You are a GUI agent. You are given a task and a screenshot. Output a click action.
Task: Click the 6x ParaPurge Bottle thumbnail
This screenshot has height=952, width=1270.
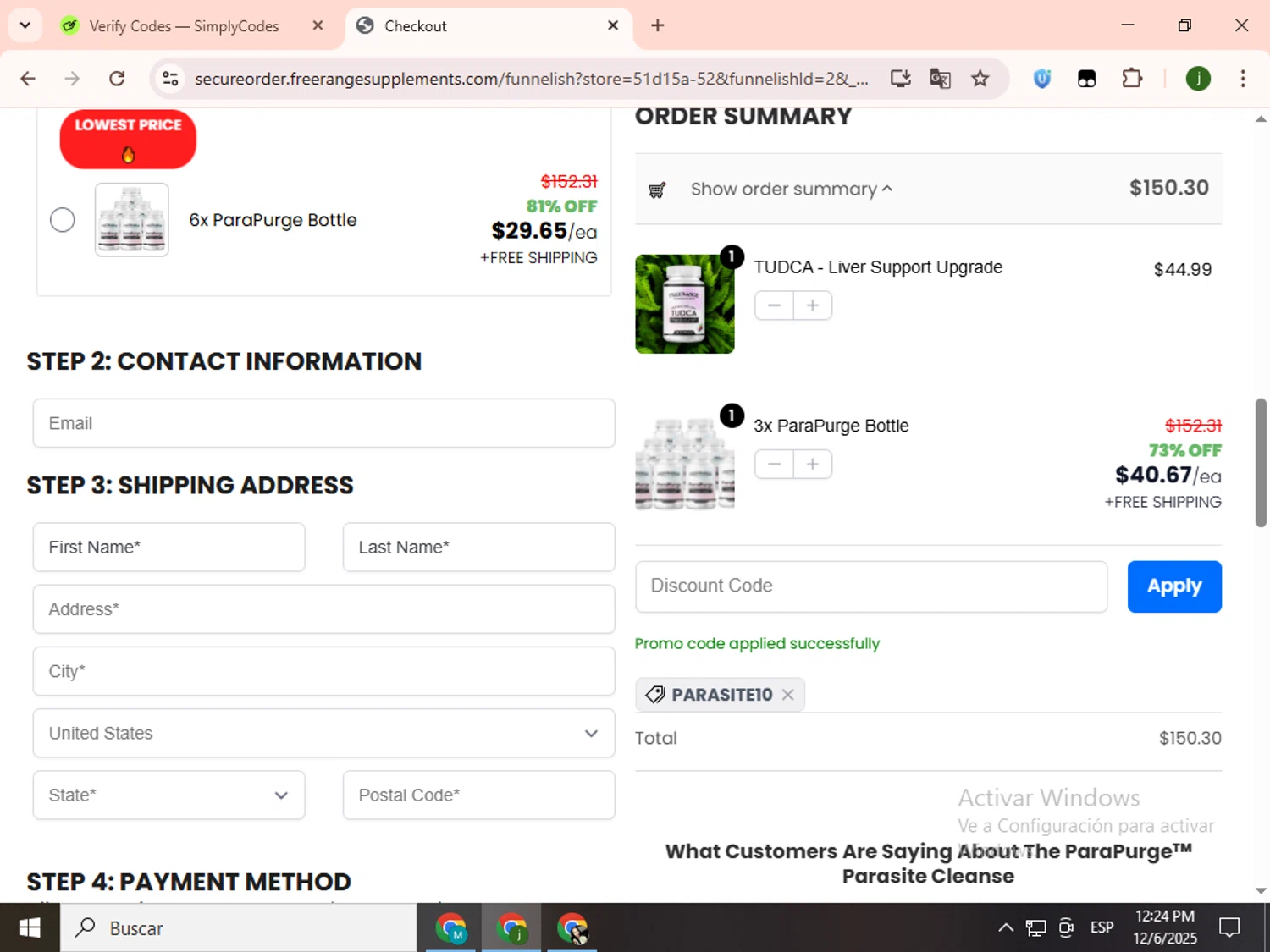[132, 220]
